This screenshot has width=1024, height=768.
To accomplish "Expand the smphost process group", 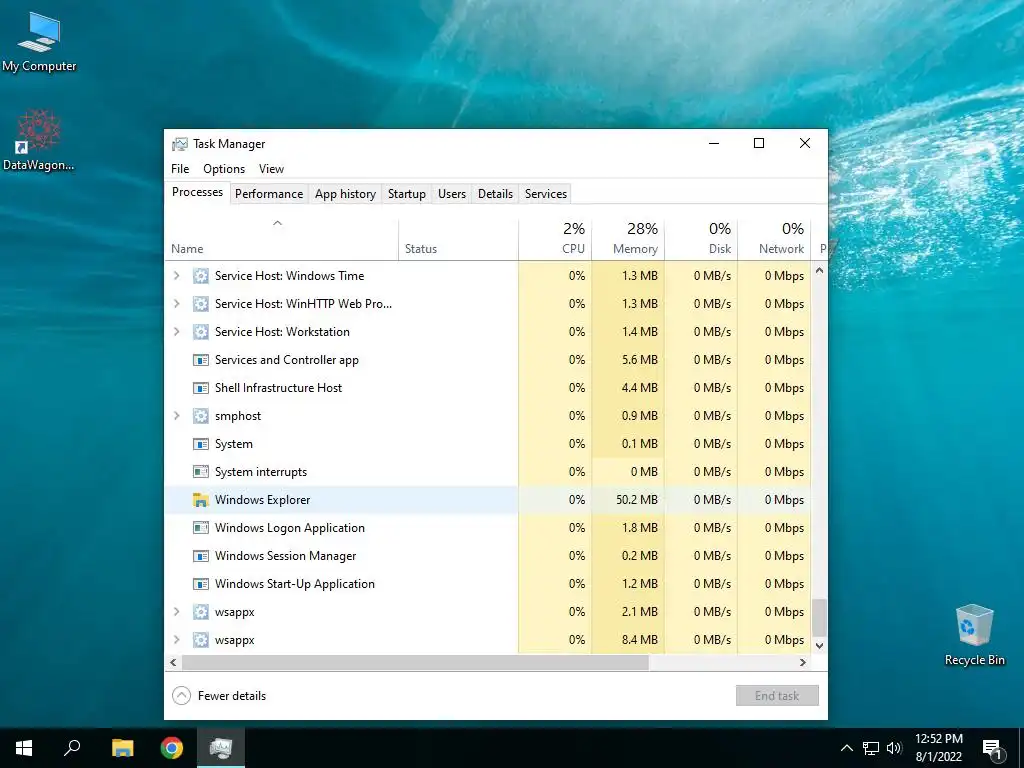I will (176, 416).
